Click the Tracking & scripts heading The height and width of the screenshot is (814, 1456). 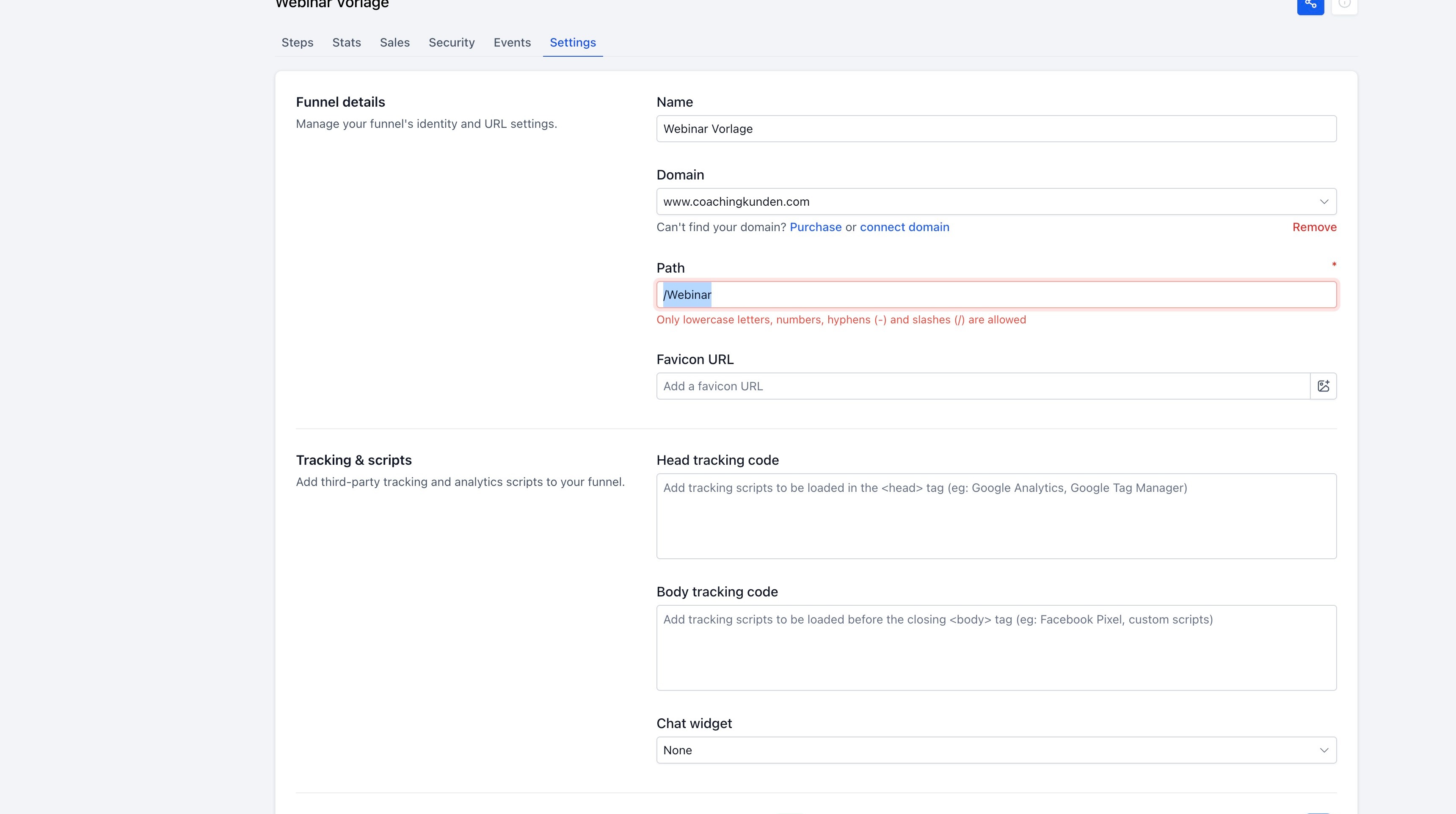354,460
